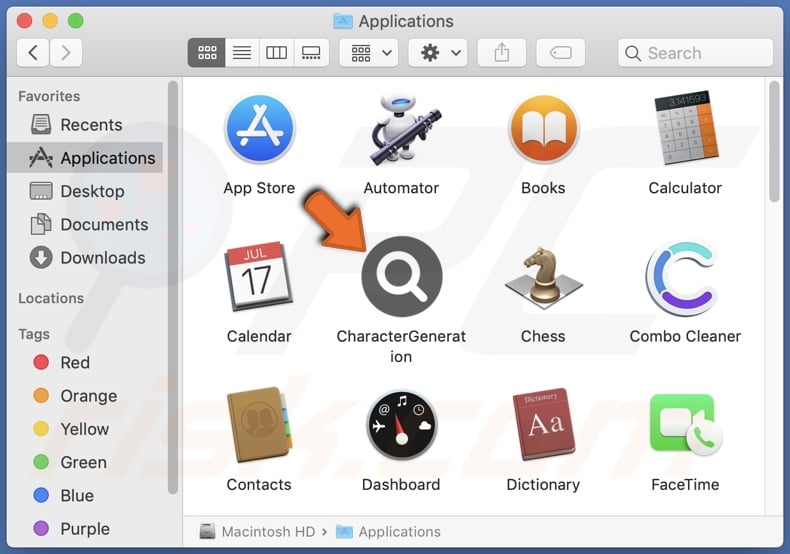
Task: Switch to gallery view
Action: point(311,52)
